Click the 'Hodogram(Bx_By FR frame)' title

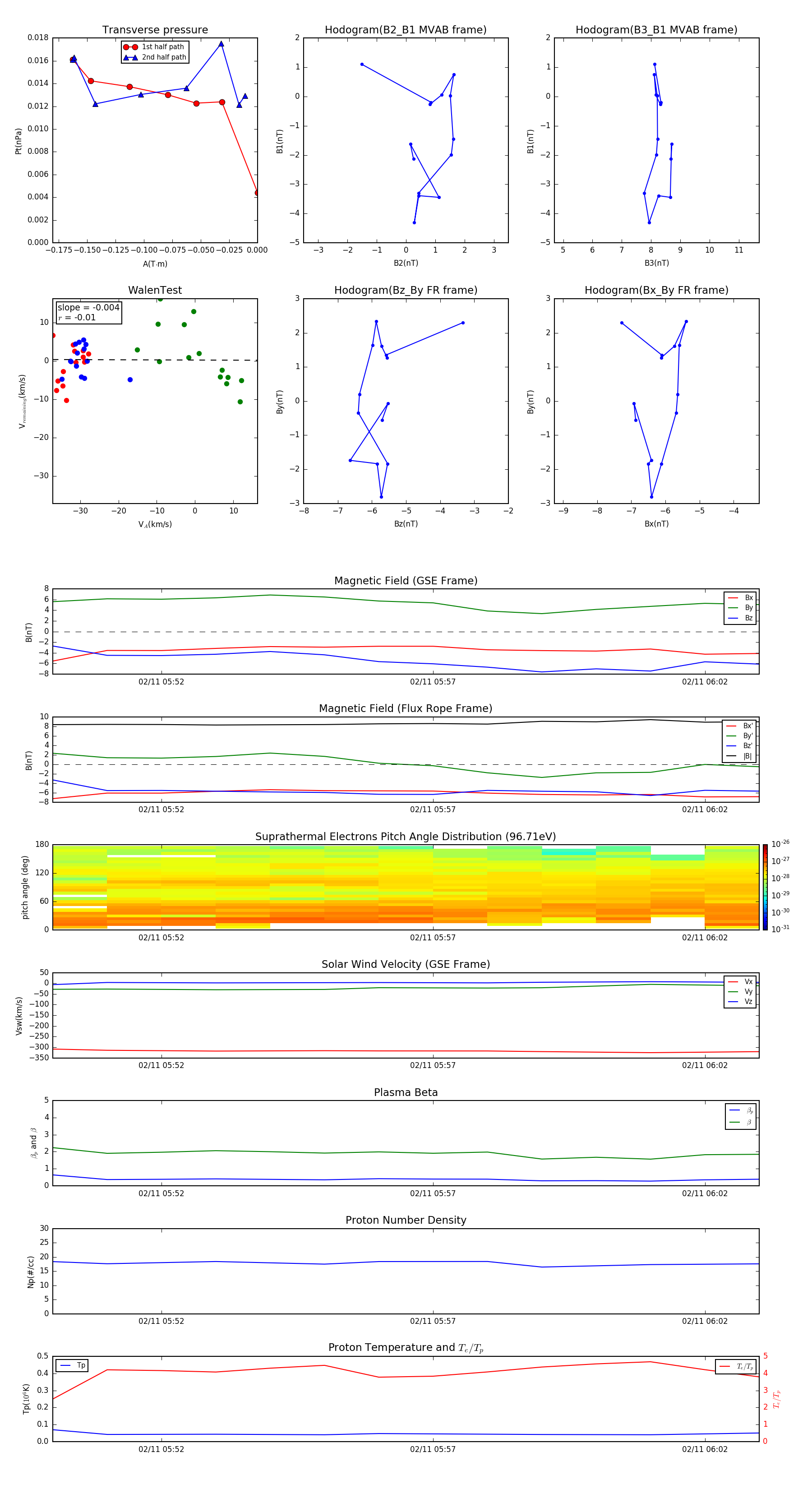coord(656,290)
